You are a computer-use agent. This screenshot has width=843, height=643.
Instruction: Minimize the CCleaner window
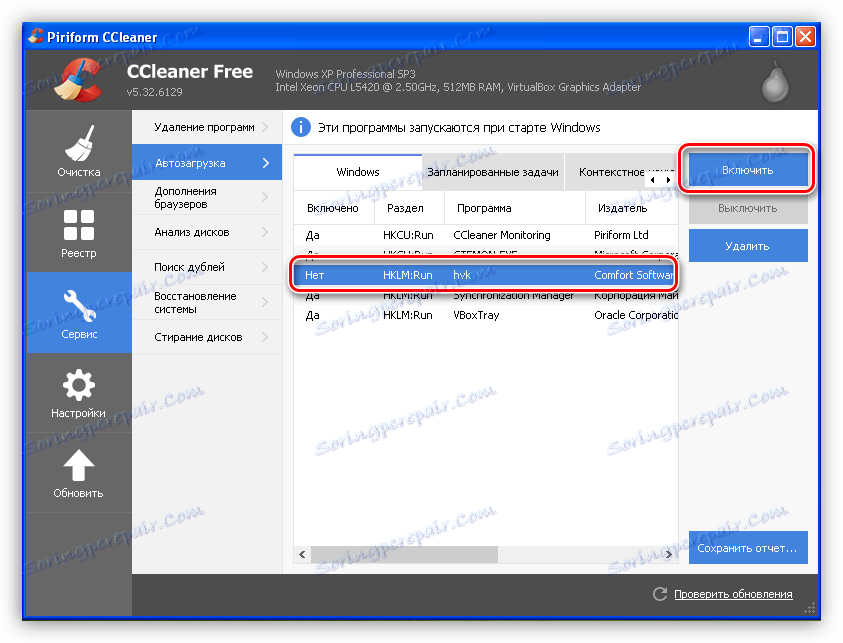[759, 37]
